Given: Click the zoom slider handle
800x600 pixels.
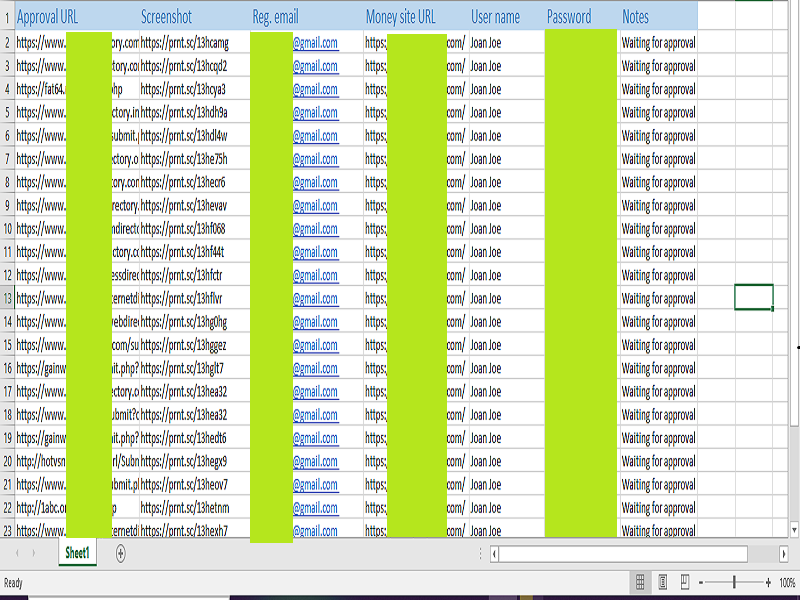Looking at the screenshot, I should click(735, 580).
